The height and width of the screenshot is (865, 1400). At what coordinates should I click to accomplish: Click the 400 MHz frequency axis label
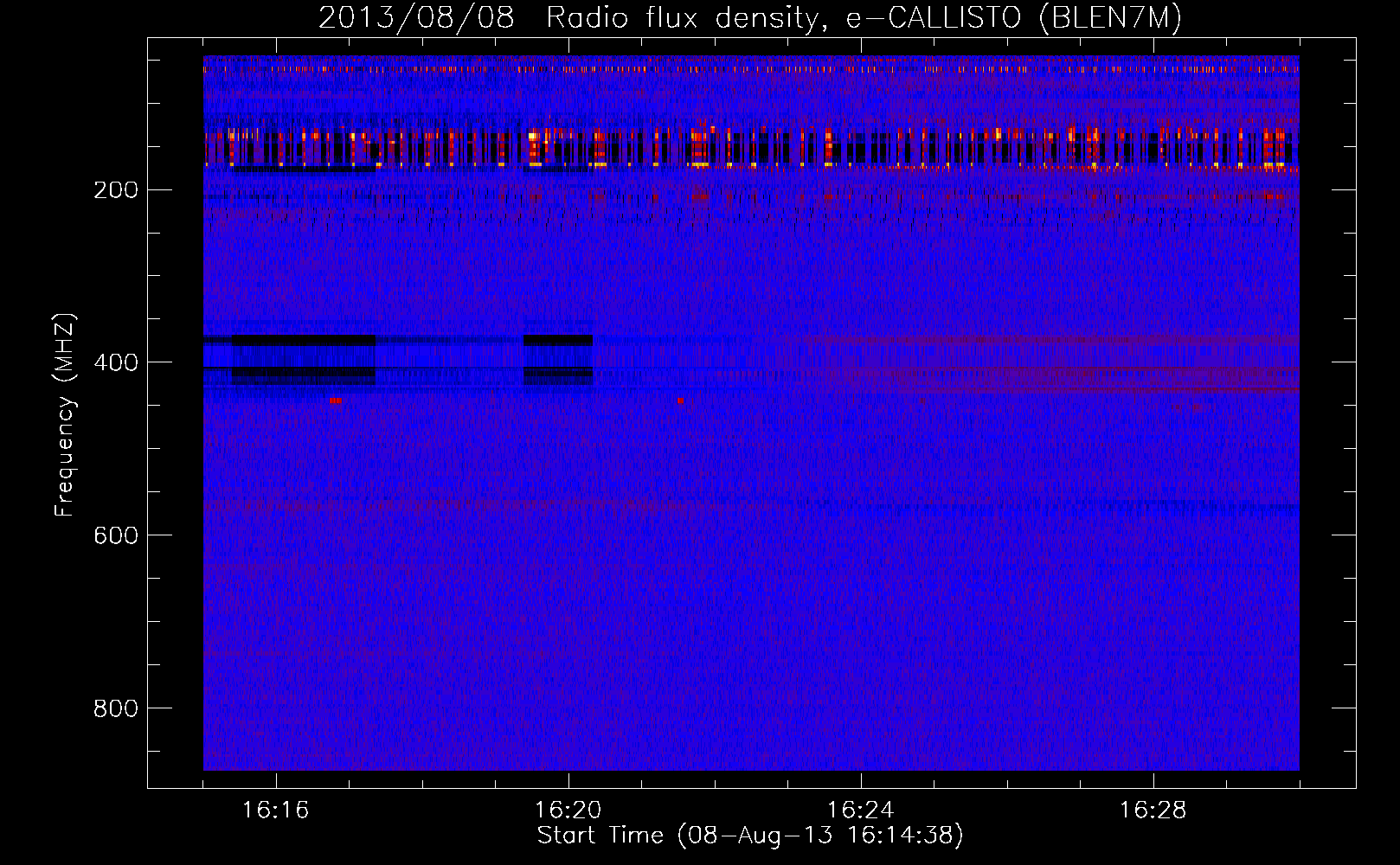coord(115,362)
